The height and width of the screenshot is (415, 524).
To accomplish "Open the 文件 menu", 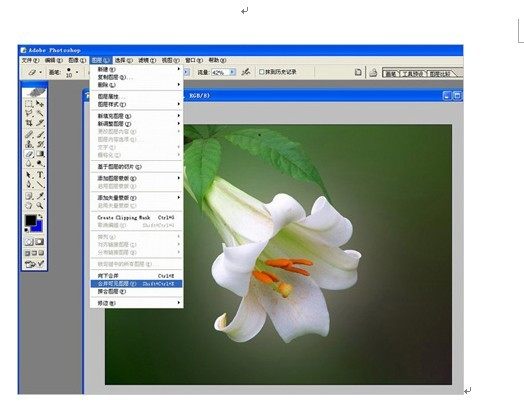I will coord(30,60).
